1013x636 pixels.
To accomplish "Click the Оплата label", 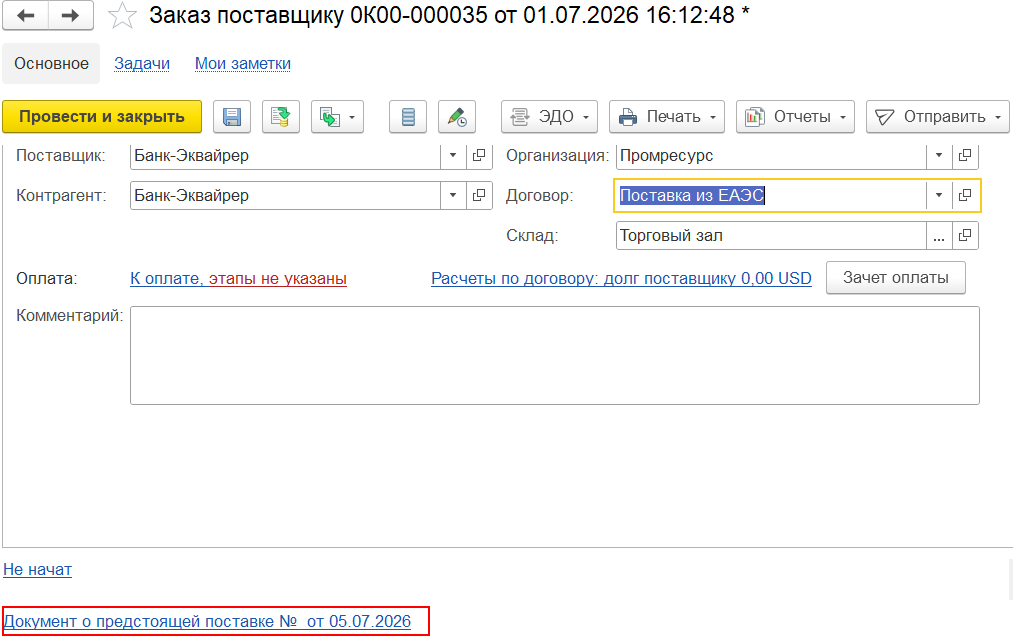I will pyautogui.click(x=47, y=279).
